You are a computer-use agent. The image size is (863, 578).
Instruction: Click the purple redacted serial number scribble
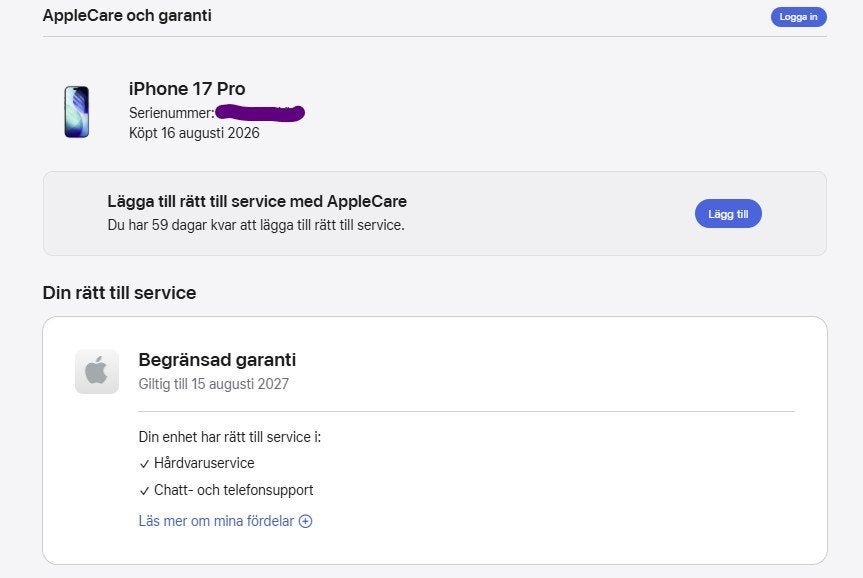click(x=260, y=113)
